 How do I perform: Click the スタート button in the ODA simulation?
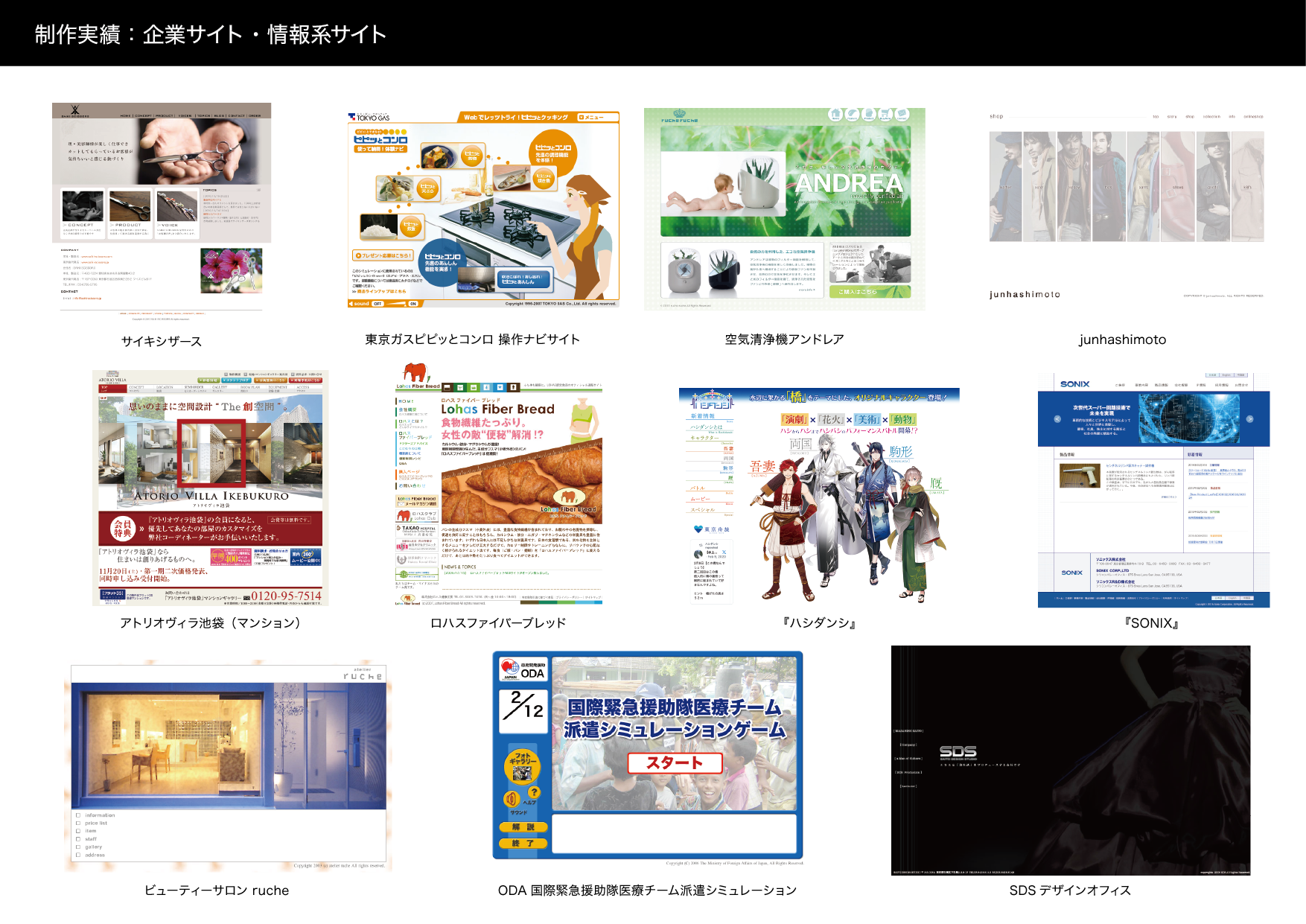pyautogui.click(x=675, y=763)
